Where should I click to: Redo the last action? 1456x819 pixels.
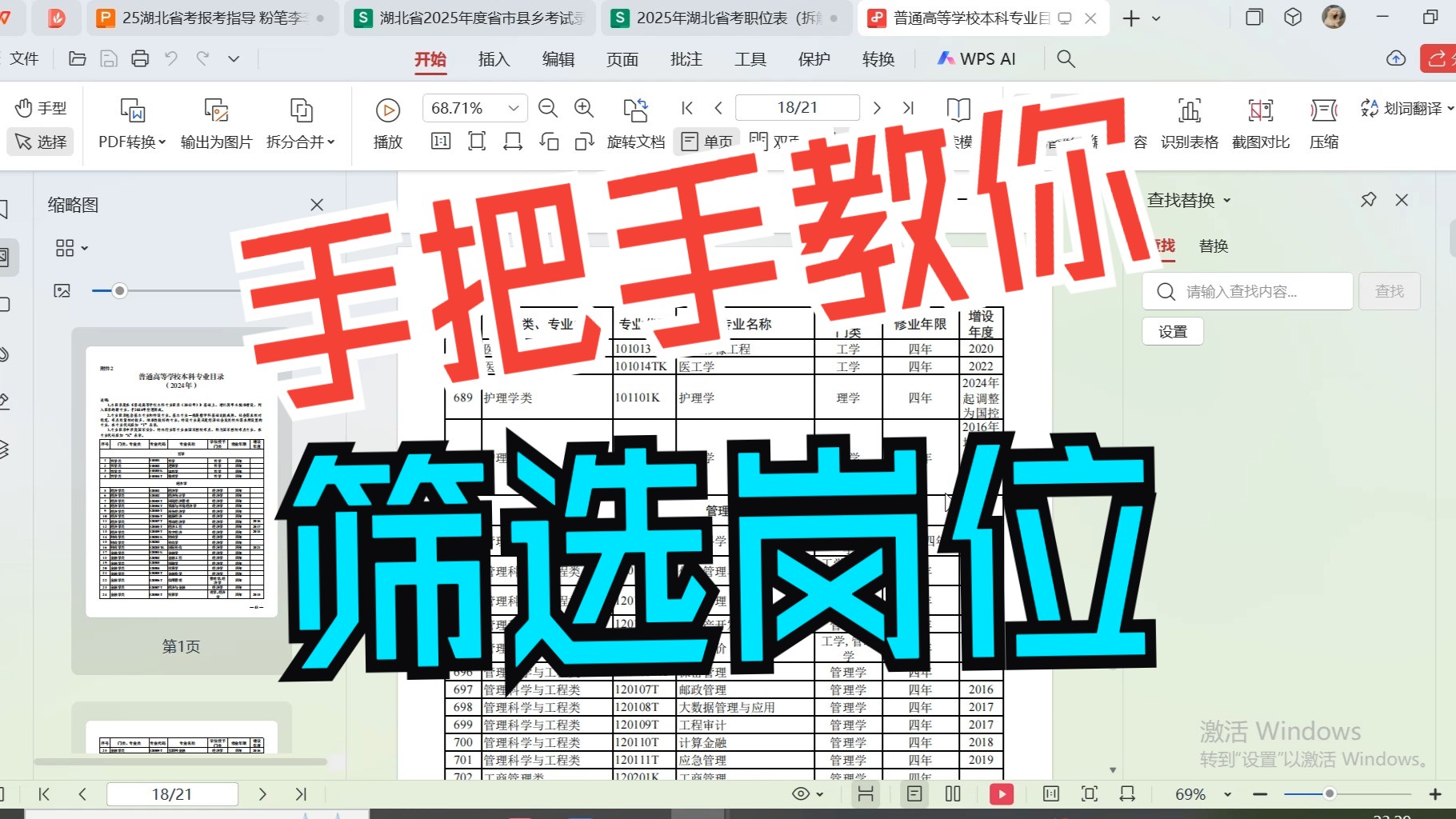coord(203,58)
